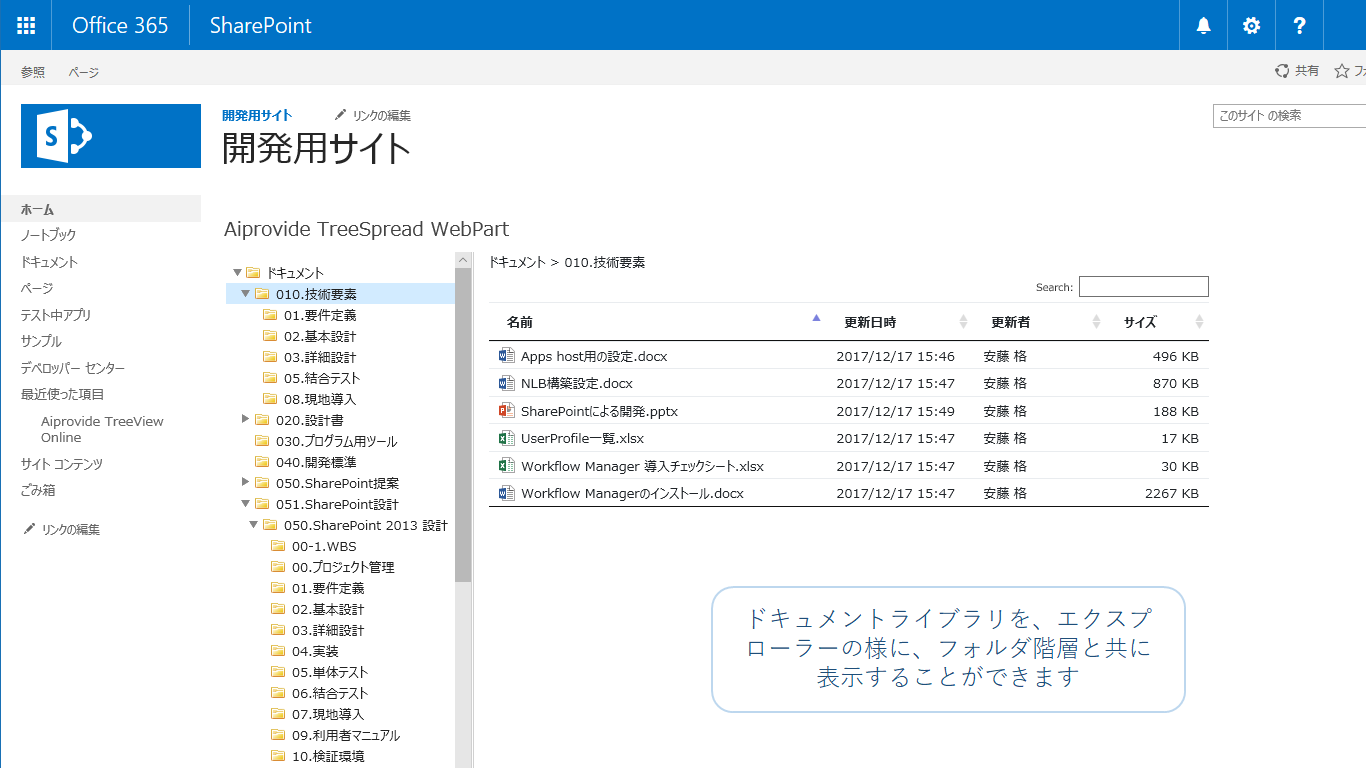Select the 03.詳細設計 folder under 010.技術要素

tap(320, 357)
